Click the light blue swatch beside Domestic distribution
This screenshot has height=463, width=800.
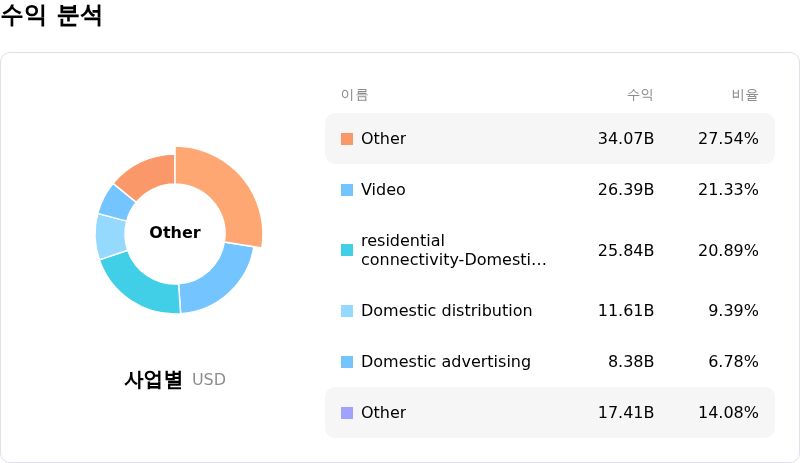346,311
